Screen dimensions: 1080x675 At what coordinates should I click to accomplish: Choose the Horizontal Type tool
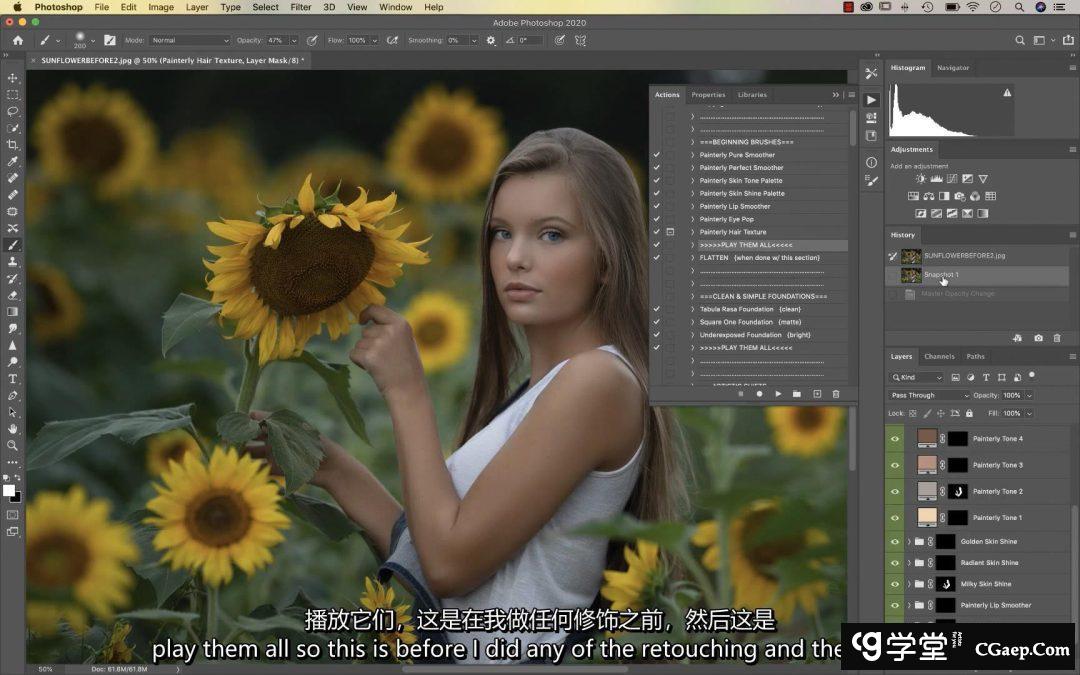click(13, 379)
